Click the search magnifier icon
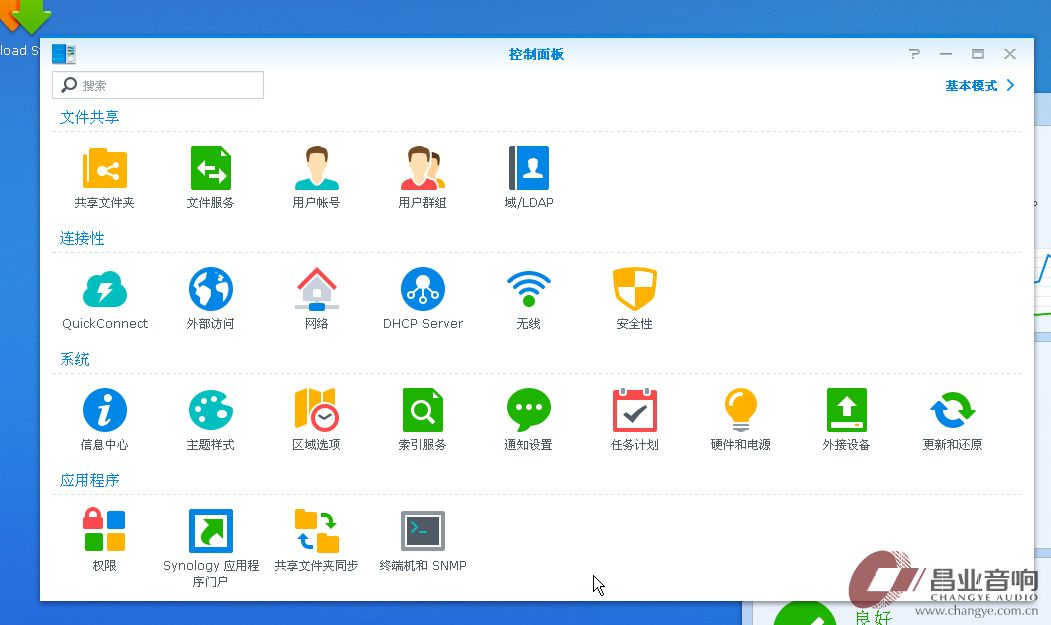 (69, 85)
